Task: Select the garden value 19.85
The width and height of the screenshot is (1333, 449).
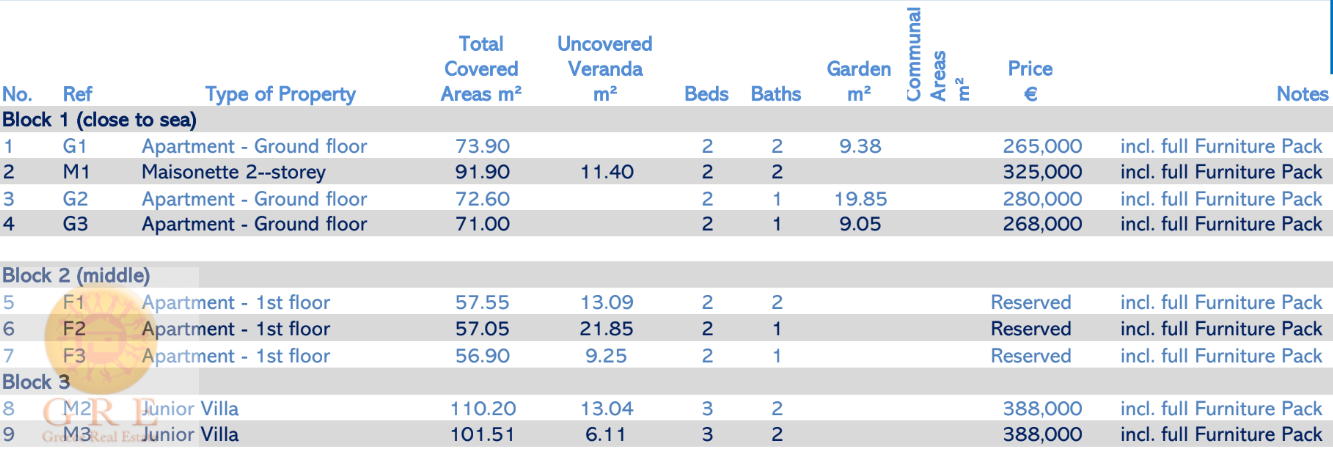Action: [x=860, y=199]
